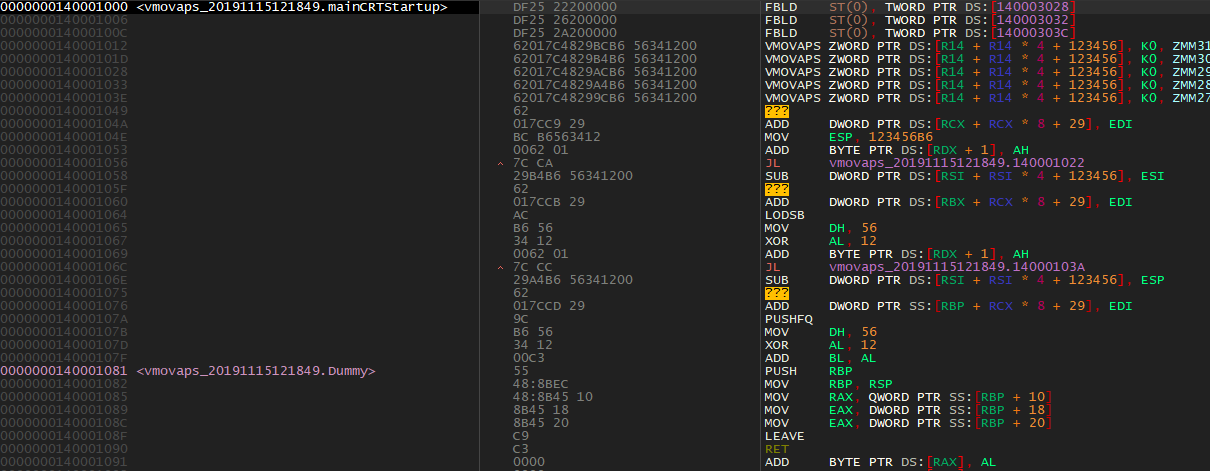Select address 0000000140001049
Image resolution: width=1210 pixels, height=471 pixels.
click(x=64, y=111)
